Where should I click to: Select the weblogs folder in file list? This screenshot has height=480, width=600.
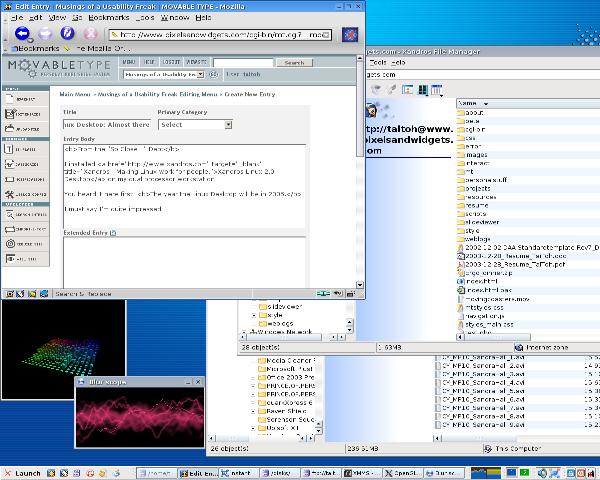pyautogui.click(x=474, y=239)
